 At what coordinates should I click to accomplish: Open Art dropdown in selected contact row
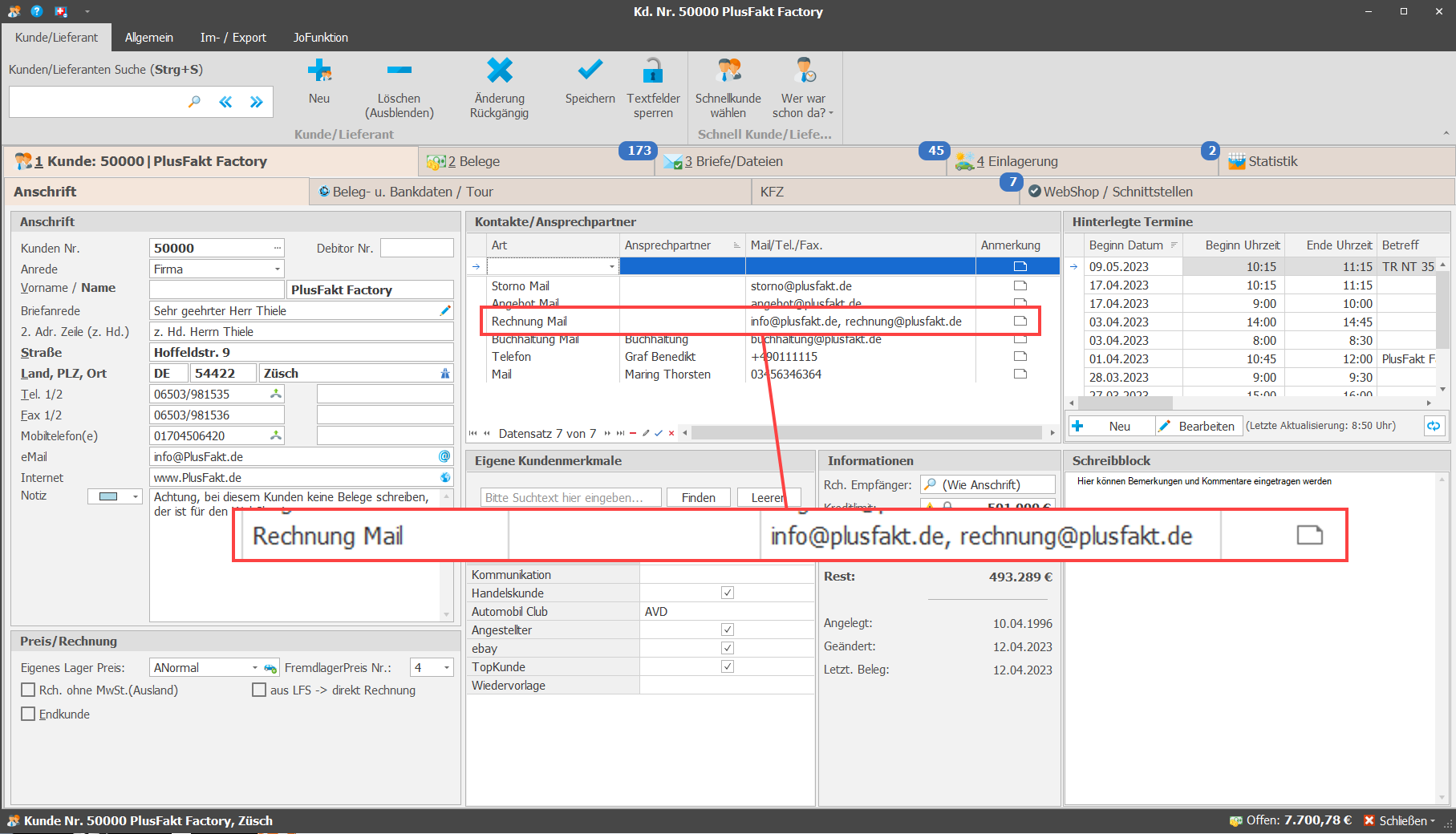[x=612, y=266]
